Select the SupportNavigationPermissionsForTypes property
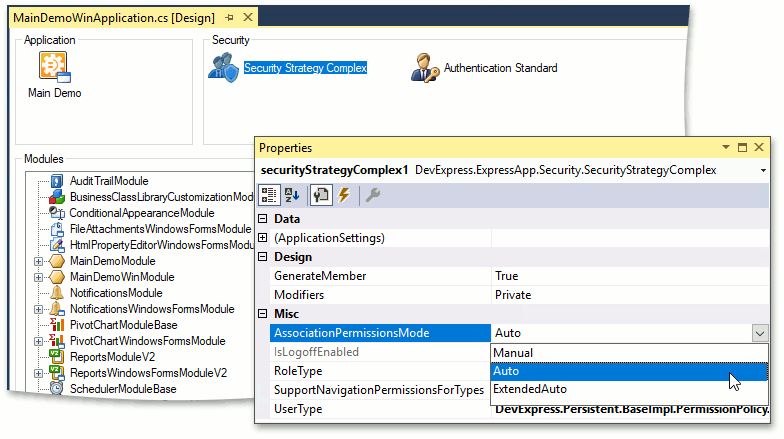Image resolution: width=784 pixels, height=439 pixels. [x=380, y=390]
